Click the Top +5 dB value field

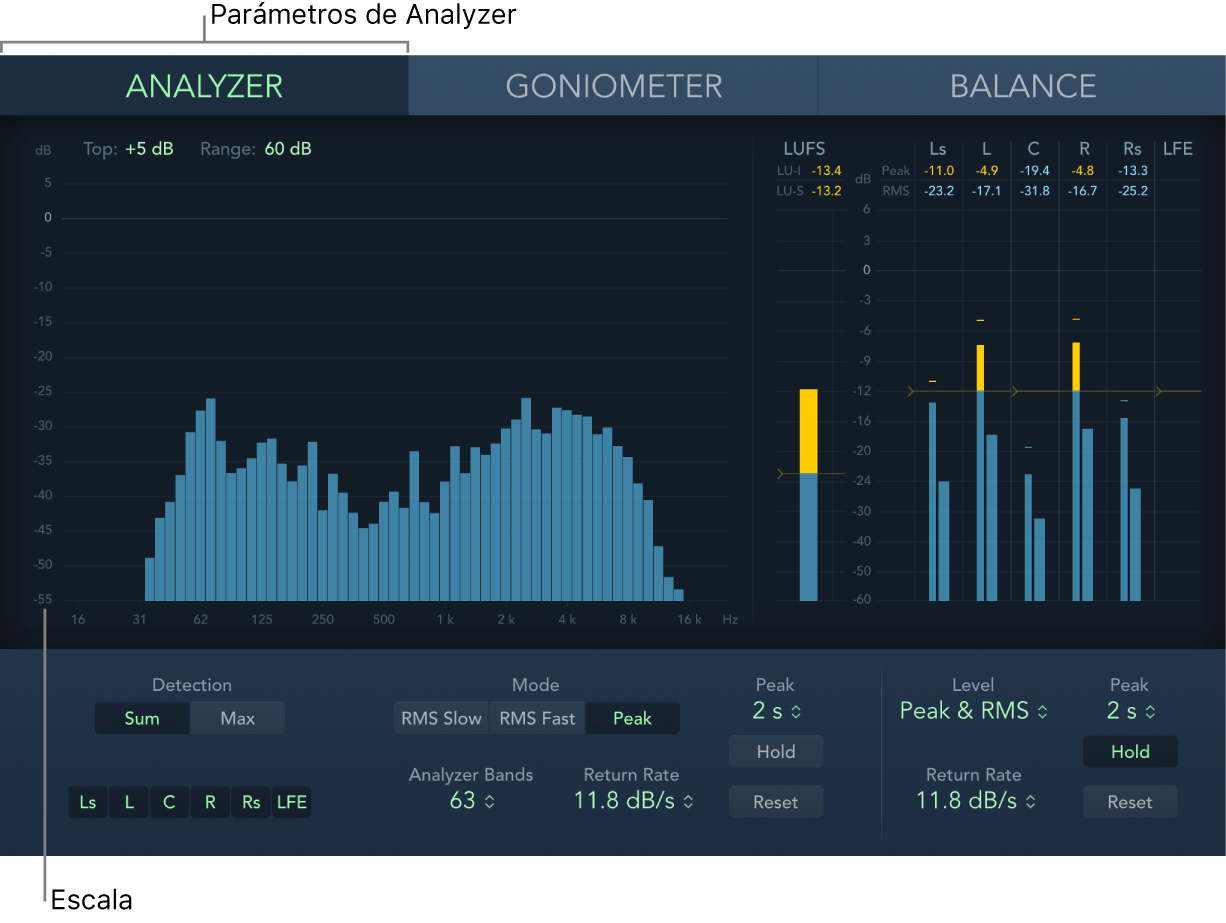coord(150,149)
